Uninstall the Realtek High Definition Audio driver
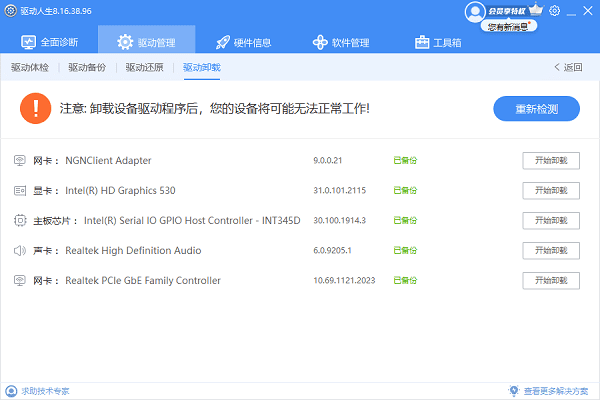The image size is (600, 400). (x=551, y=251)
